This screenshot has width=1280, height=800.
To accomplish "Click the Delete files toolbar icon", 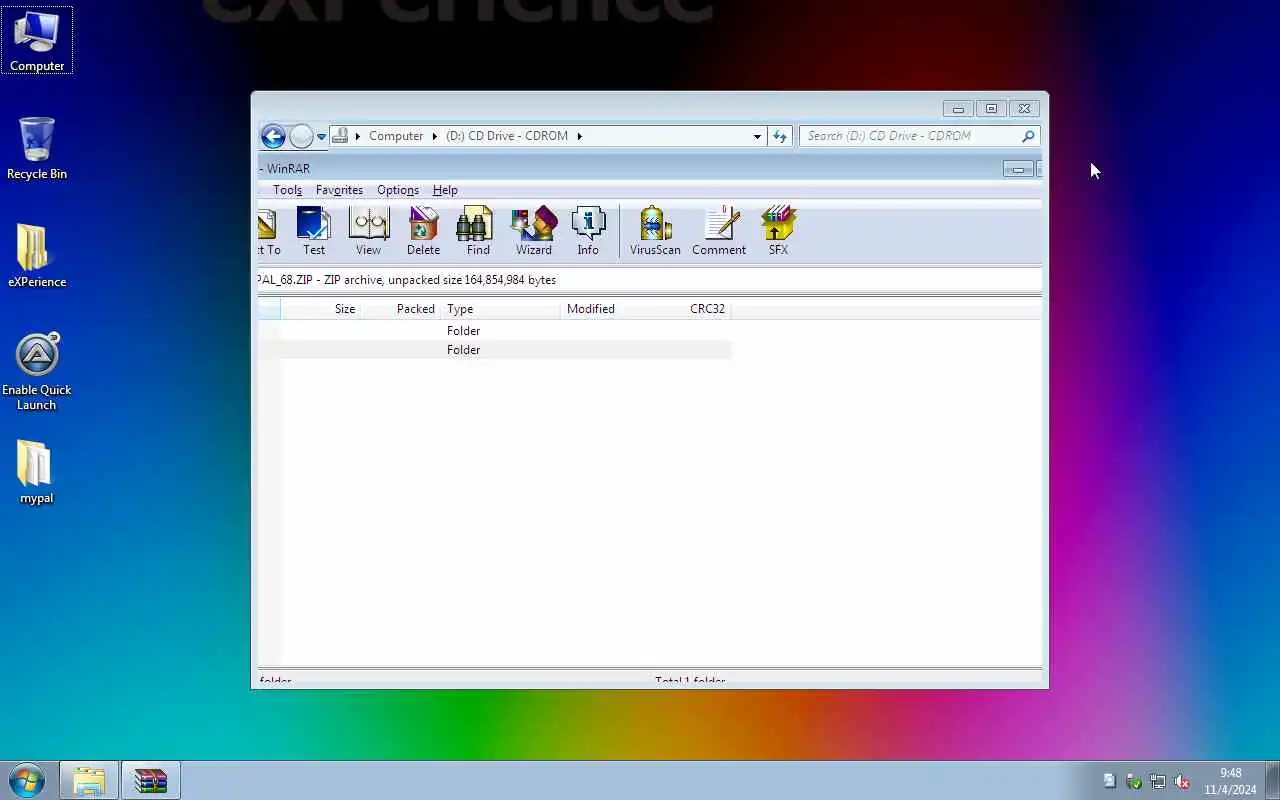I will pyautogui.click(x=423, y=232).
